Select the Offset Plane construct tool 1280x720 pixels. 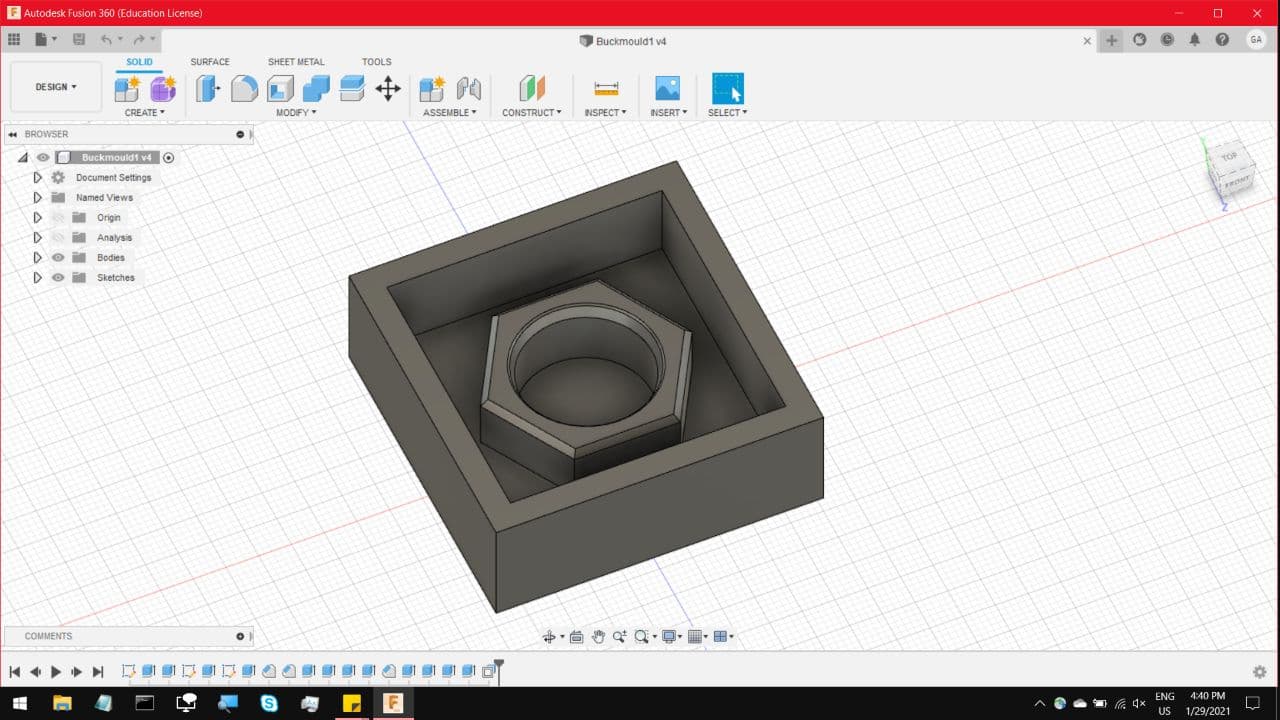(x=532, y=88)
